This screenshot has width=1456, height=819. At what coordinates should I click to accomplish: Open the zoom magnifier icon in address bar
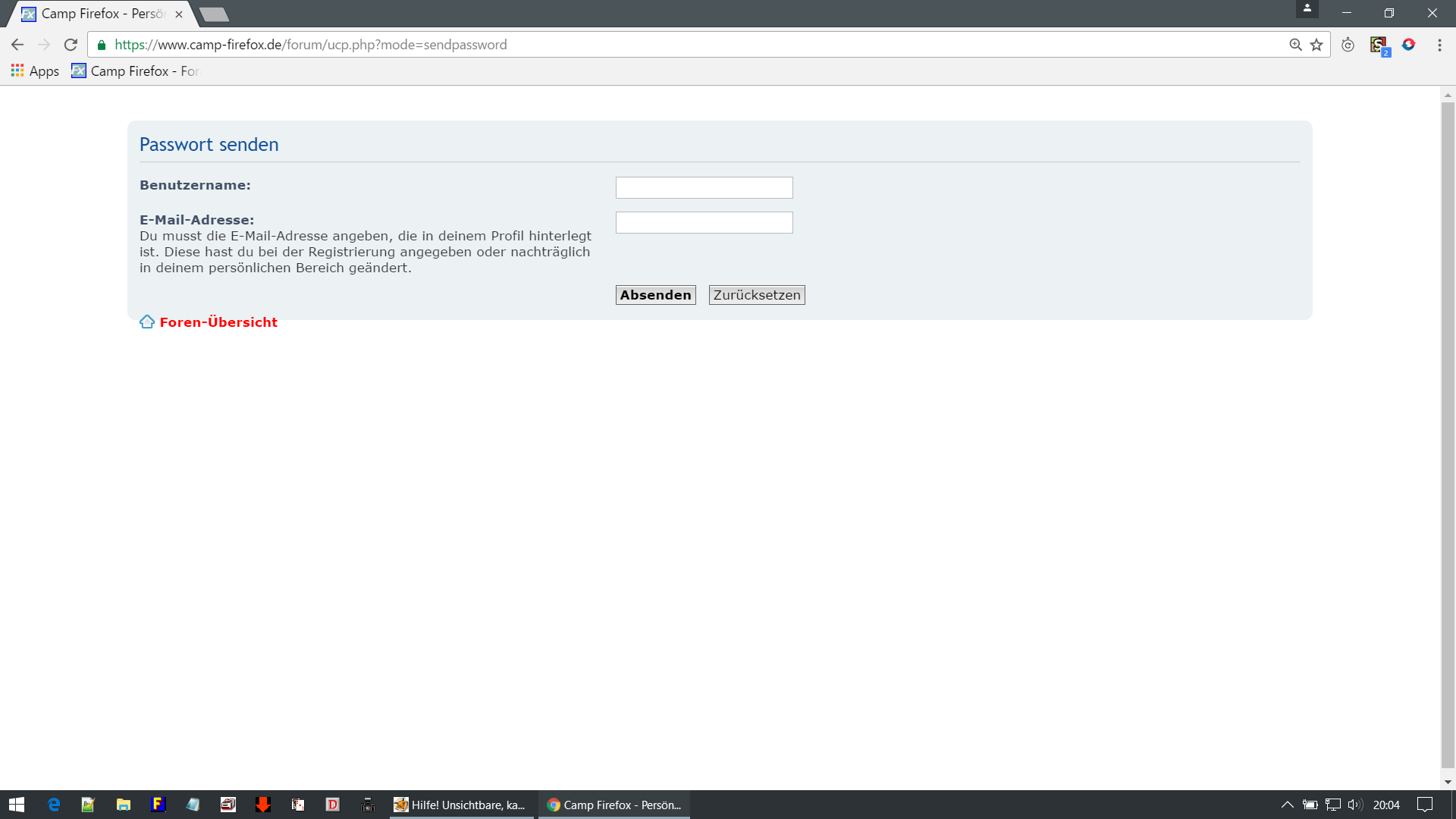click(1295, 45)
